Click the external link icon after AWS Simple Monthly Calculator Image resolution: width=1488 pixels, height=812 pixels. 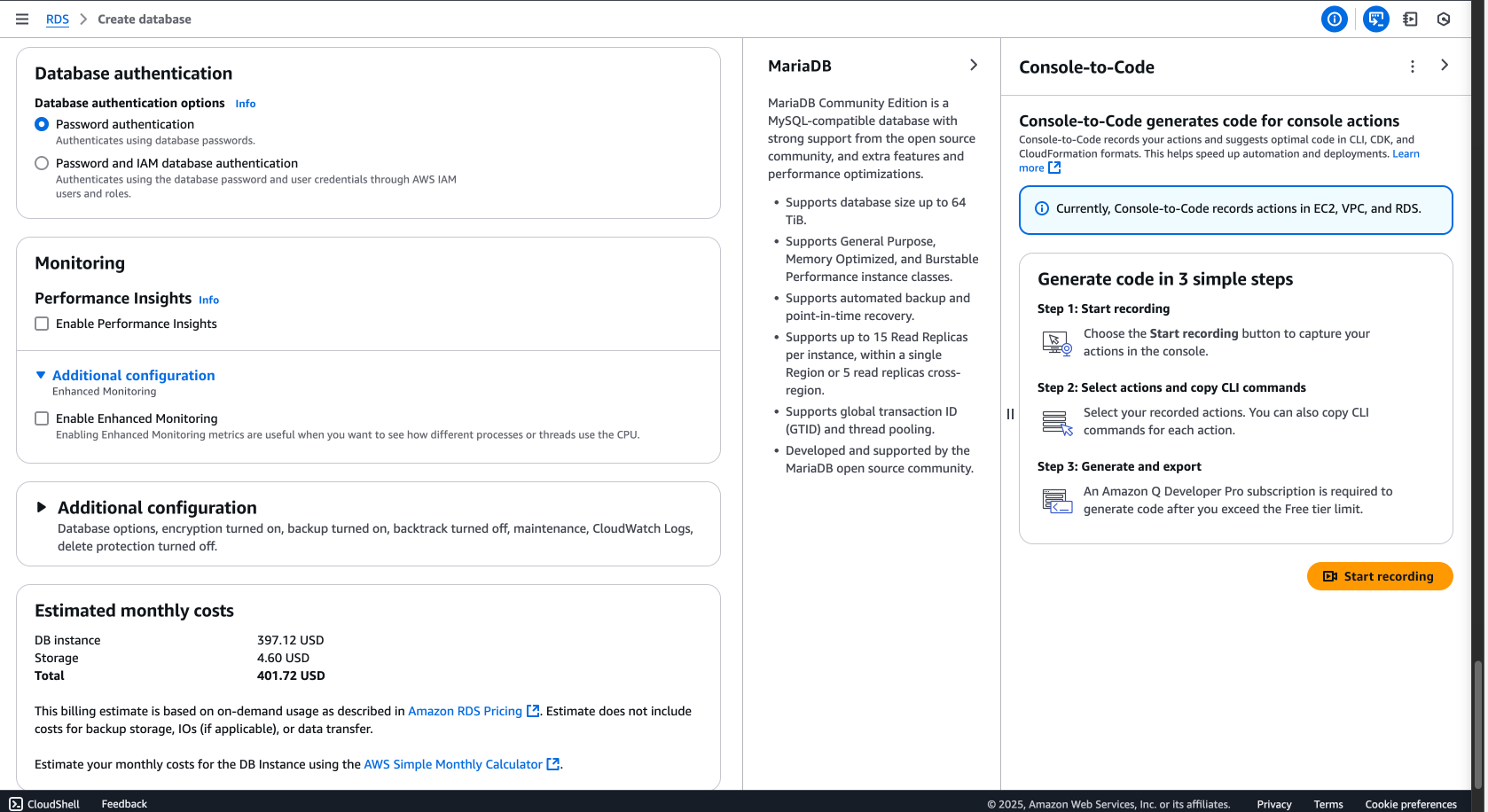click(x=553, y=764)
